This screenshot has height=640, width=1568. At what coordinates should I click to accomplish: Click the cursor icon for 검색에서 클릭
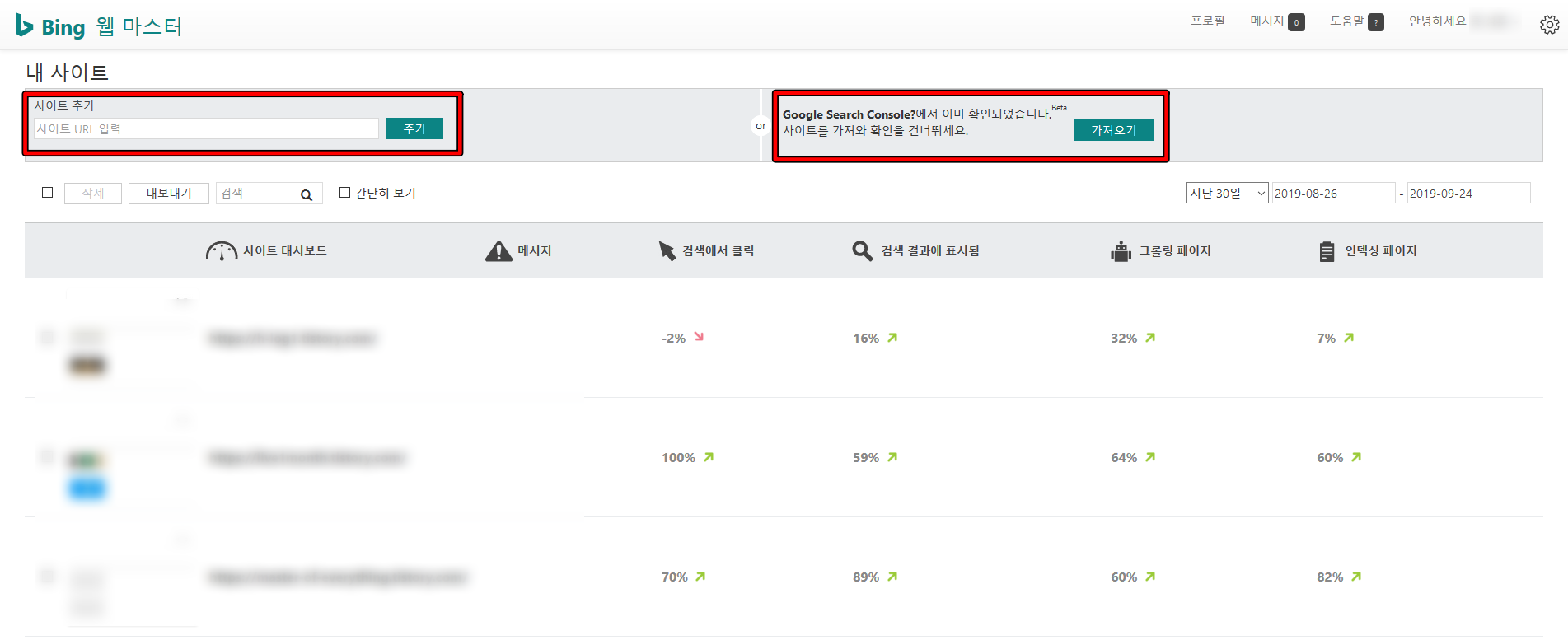(667, 251)
